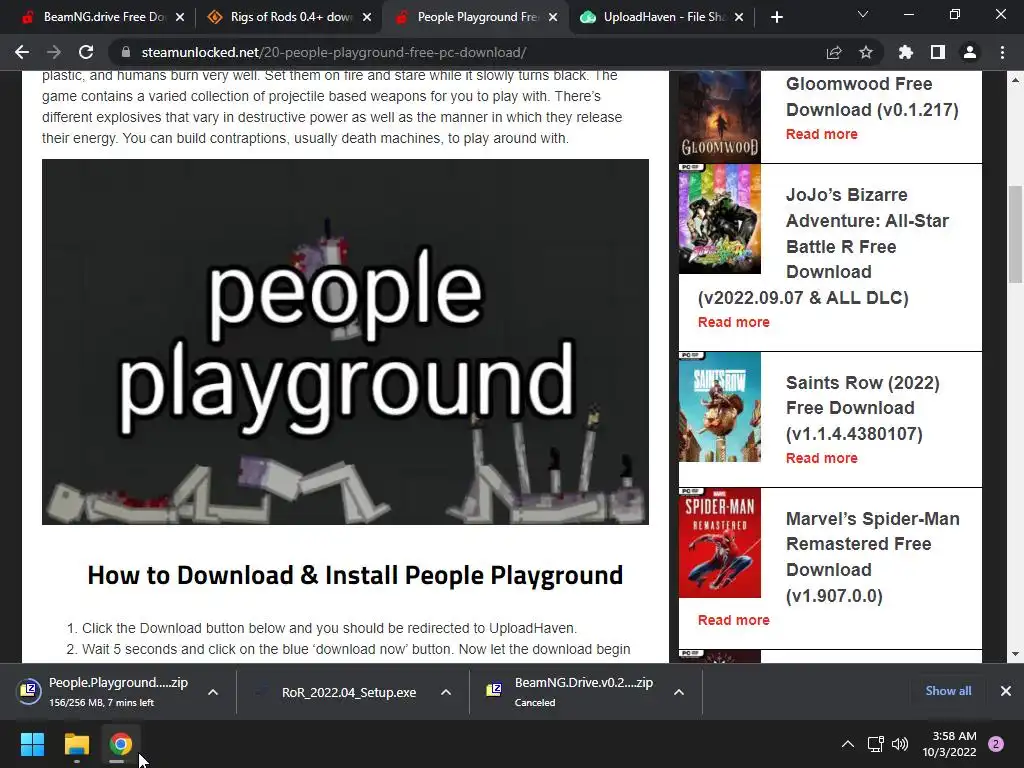View site info via the lock icon
1024x768 pixels.
coord(126,52)
